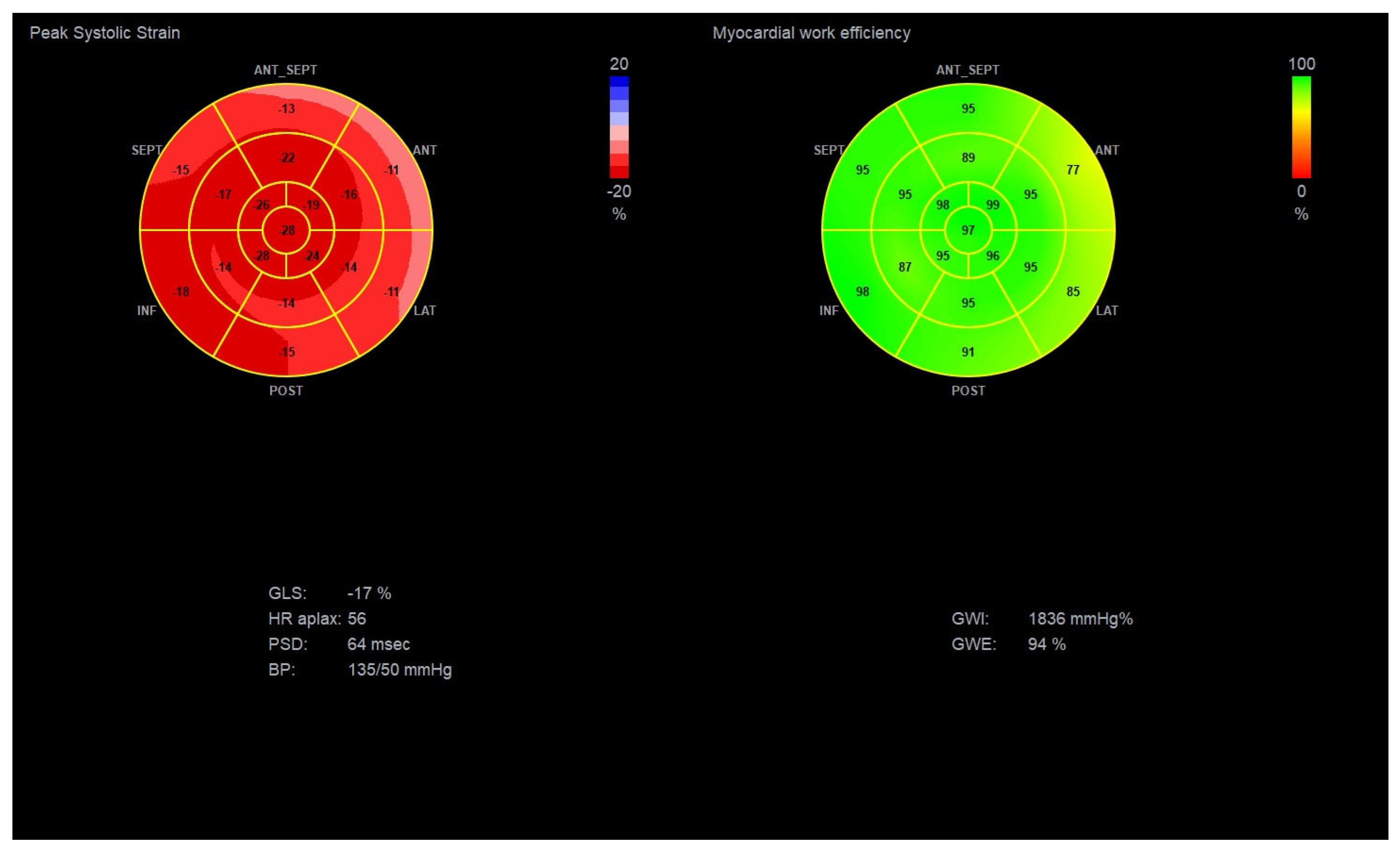Click the PSD value 64 msec
The height and width of the screenshot is (854, 1400).
tap(378, 644)
